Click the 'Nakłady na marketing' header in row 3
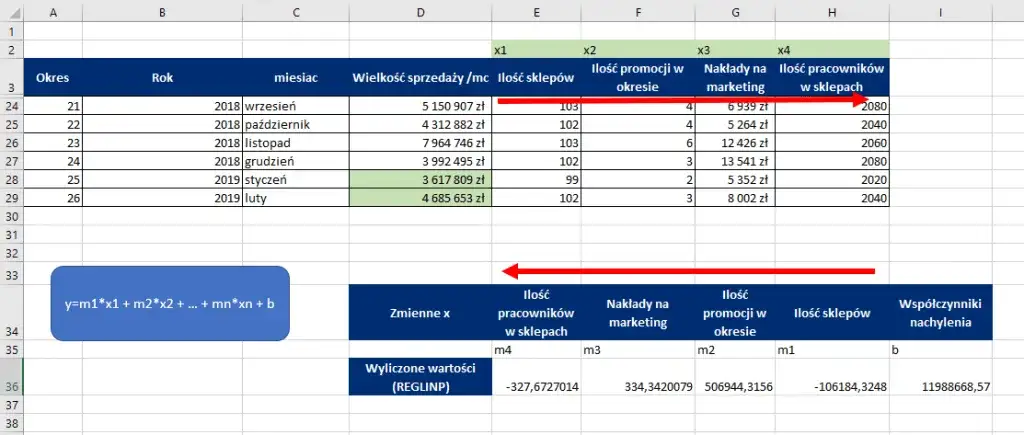 pos(735,77)
